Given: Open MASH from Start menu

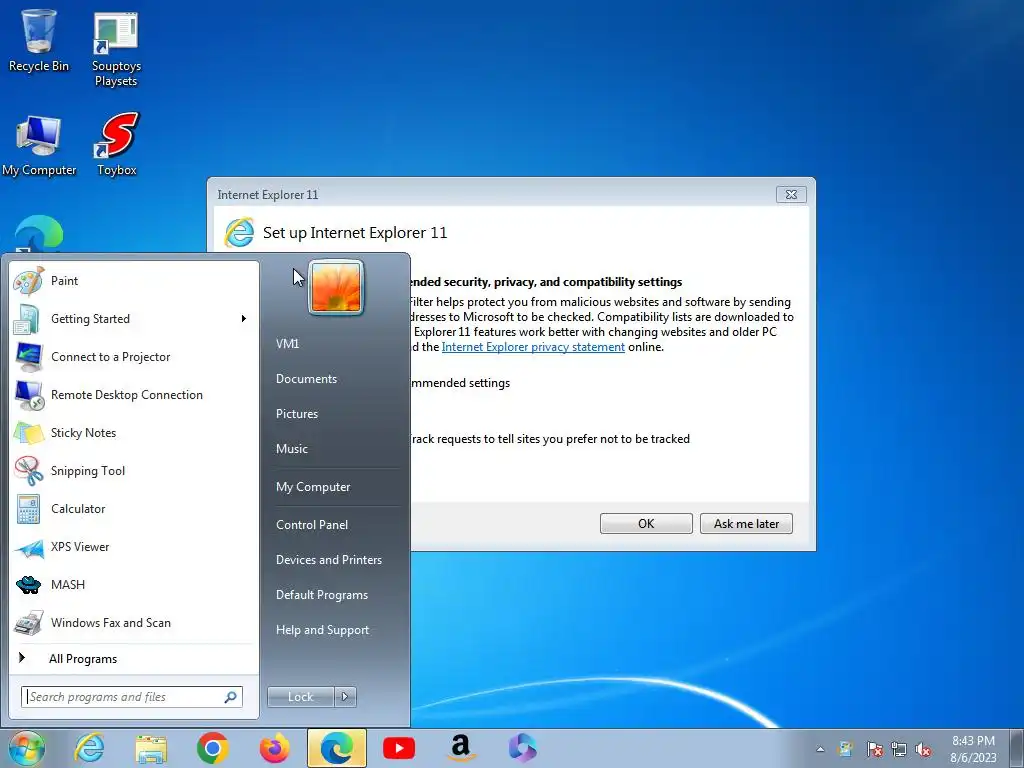Looking at the screenshot, I should (134, 584).
